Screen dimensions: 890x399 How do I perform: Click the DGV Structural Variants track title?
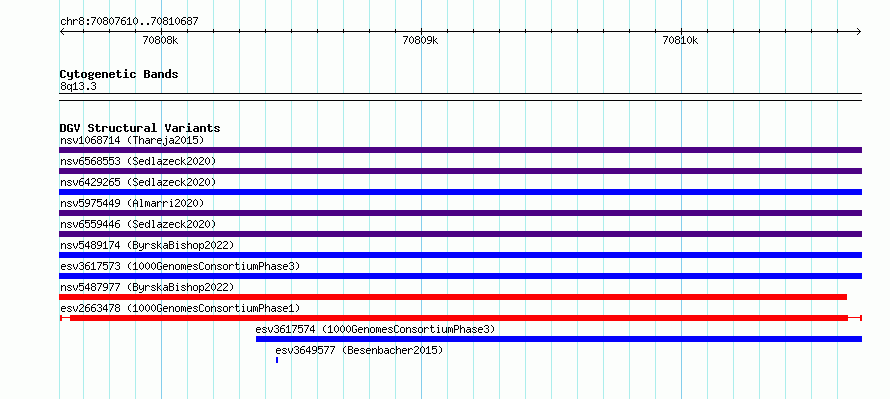coord(140,128)
